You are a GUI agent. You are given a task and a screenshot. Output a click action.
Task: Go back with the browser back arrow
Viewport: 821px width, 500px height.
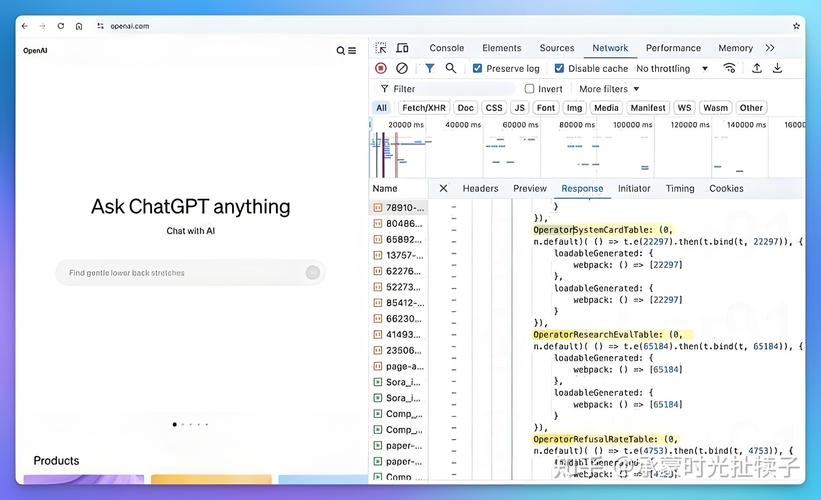25,26
